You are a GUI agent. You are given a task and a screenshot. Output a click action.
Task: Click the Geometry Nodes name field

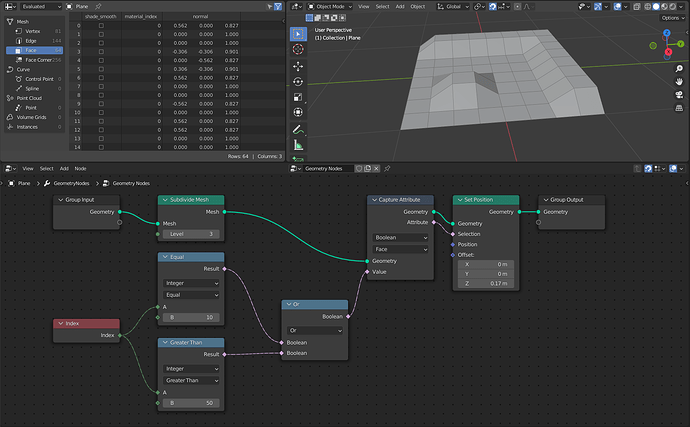pyautogui.click(x=328, y=169)
